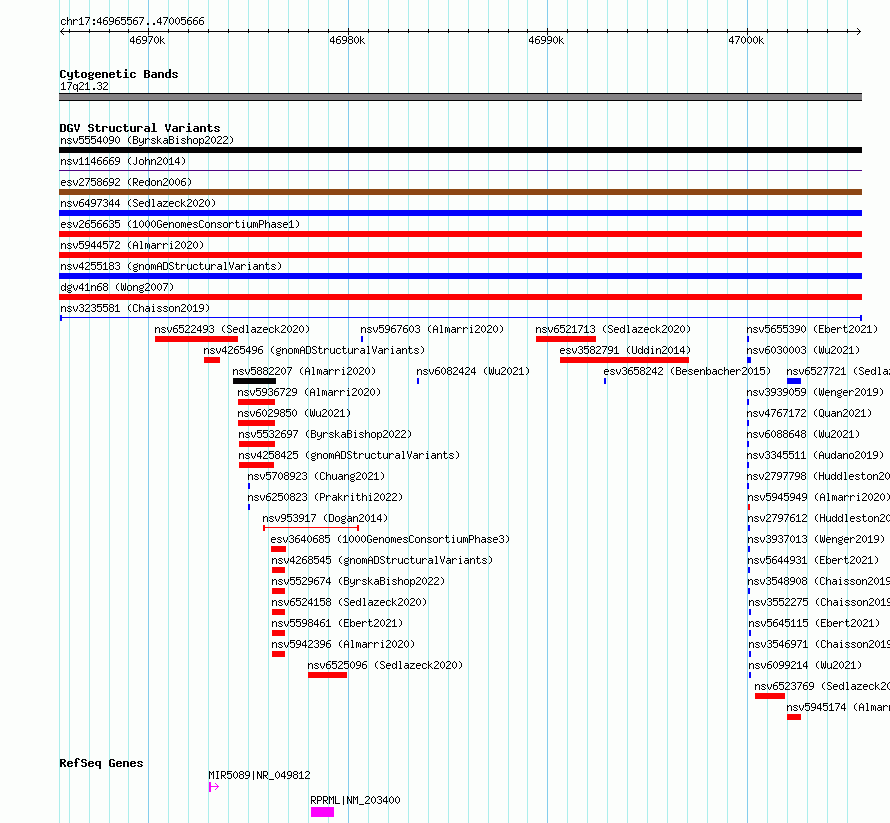Image resolution: width=890 pixels, height=823 pixels.
Task: Select the magenta RPRML gene block
Action: (x=322, y=812)
